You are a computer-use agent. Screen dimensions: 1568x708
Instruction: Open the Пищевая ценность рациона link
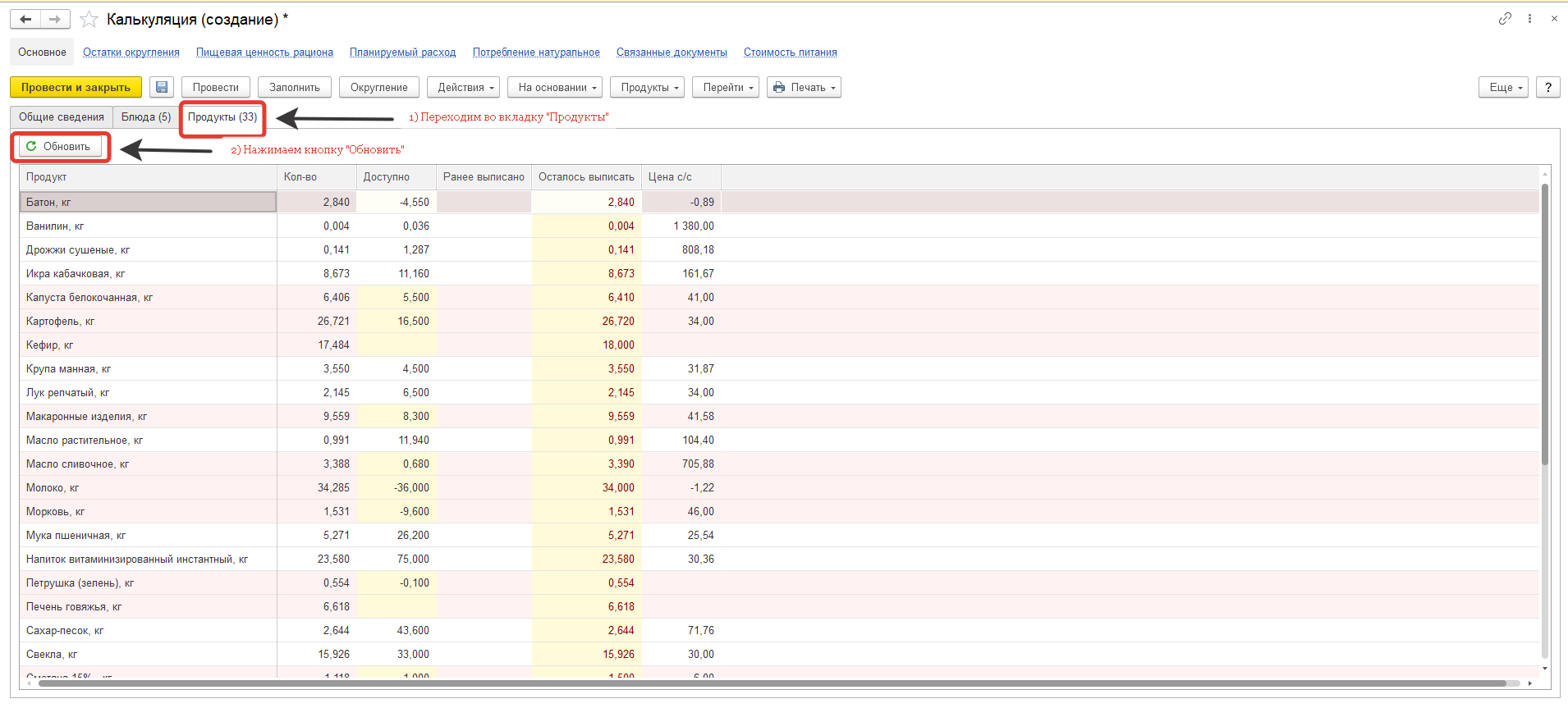pyautogui.click(x=264, y=52)
